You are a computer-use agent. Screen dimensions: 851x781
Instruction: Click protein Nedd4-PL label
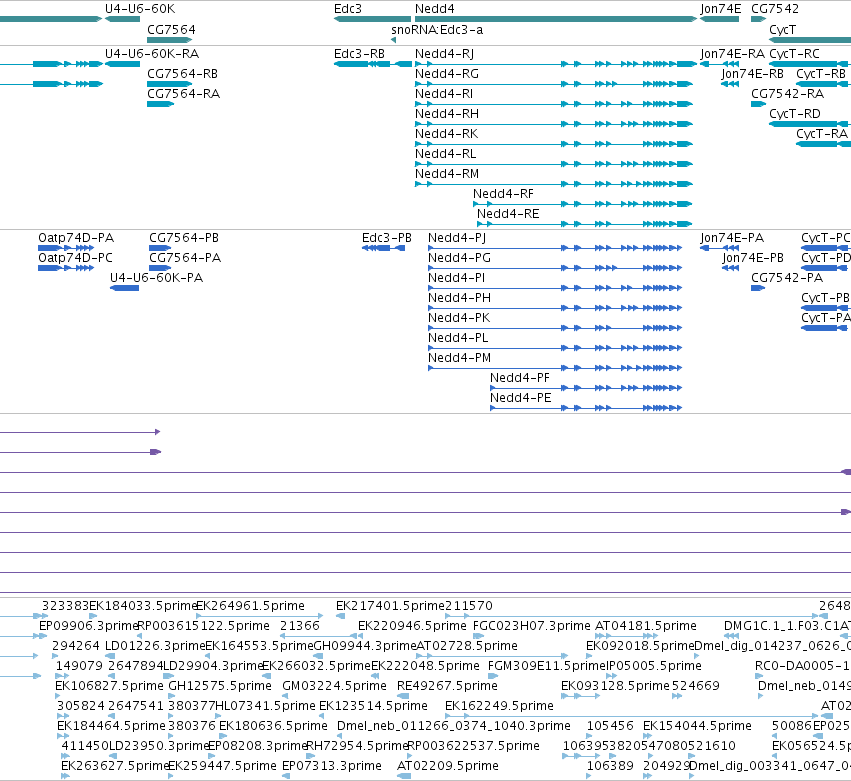pyautogui.click(x=458, y=338)
